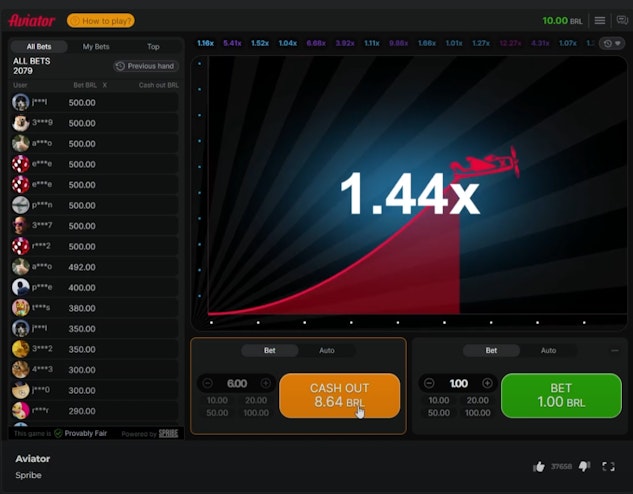Switch to the Top tab
633x494 pixels.
[x=153, y=46]
